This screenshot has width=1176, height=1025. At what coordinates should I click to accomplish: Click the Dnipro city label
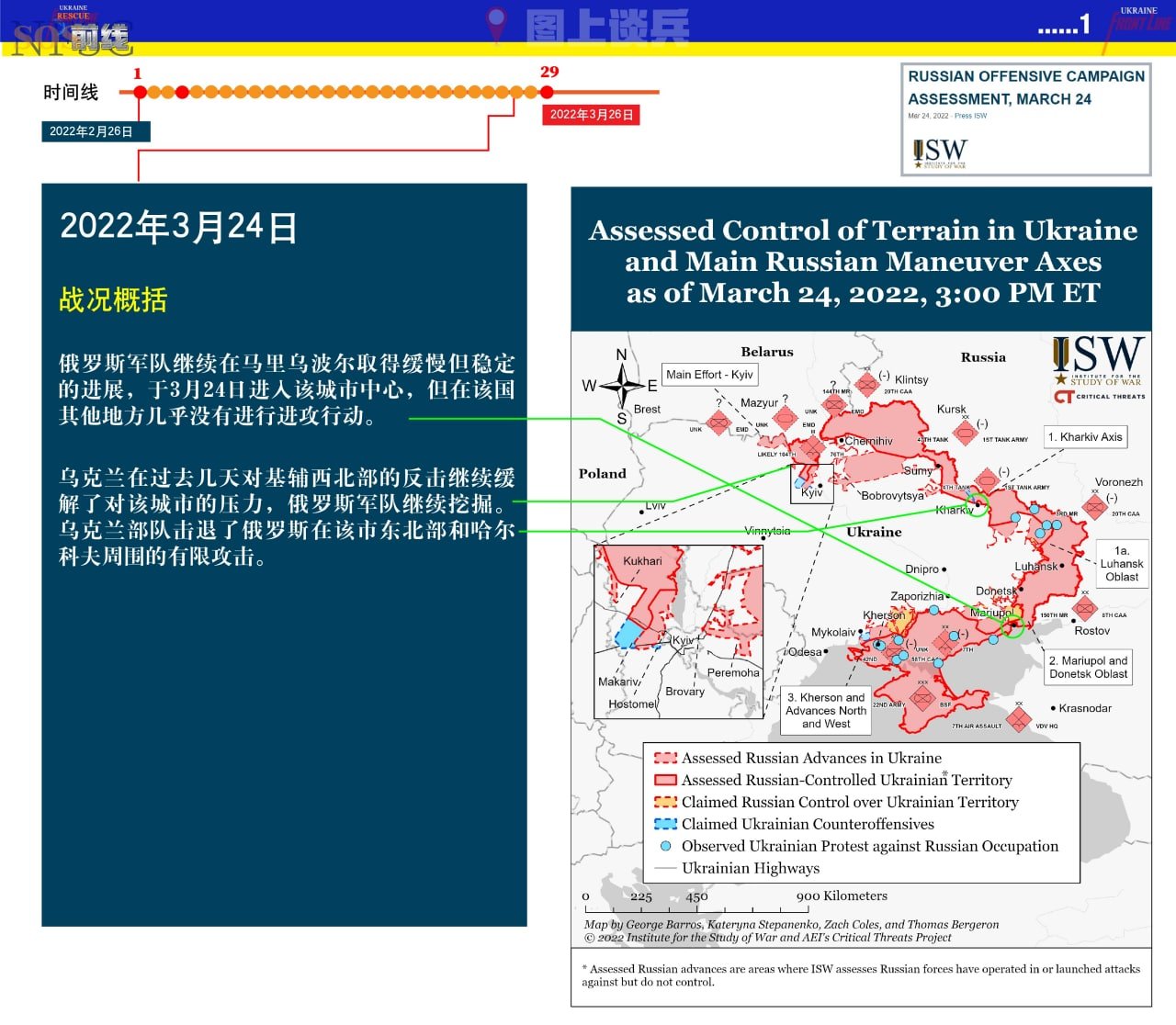[922, 569]
